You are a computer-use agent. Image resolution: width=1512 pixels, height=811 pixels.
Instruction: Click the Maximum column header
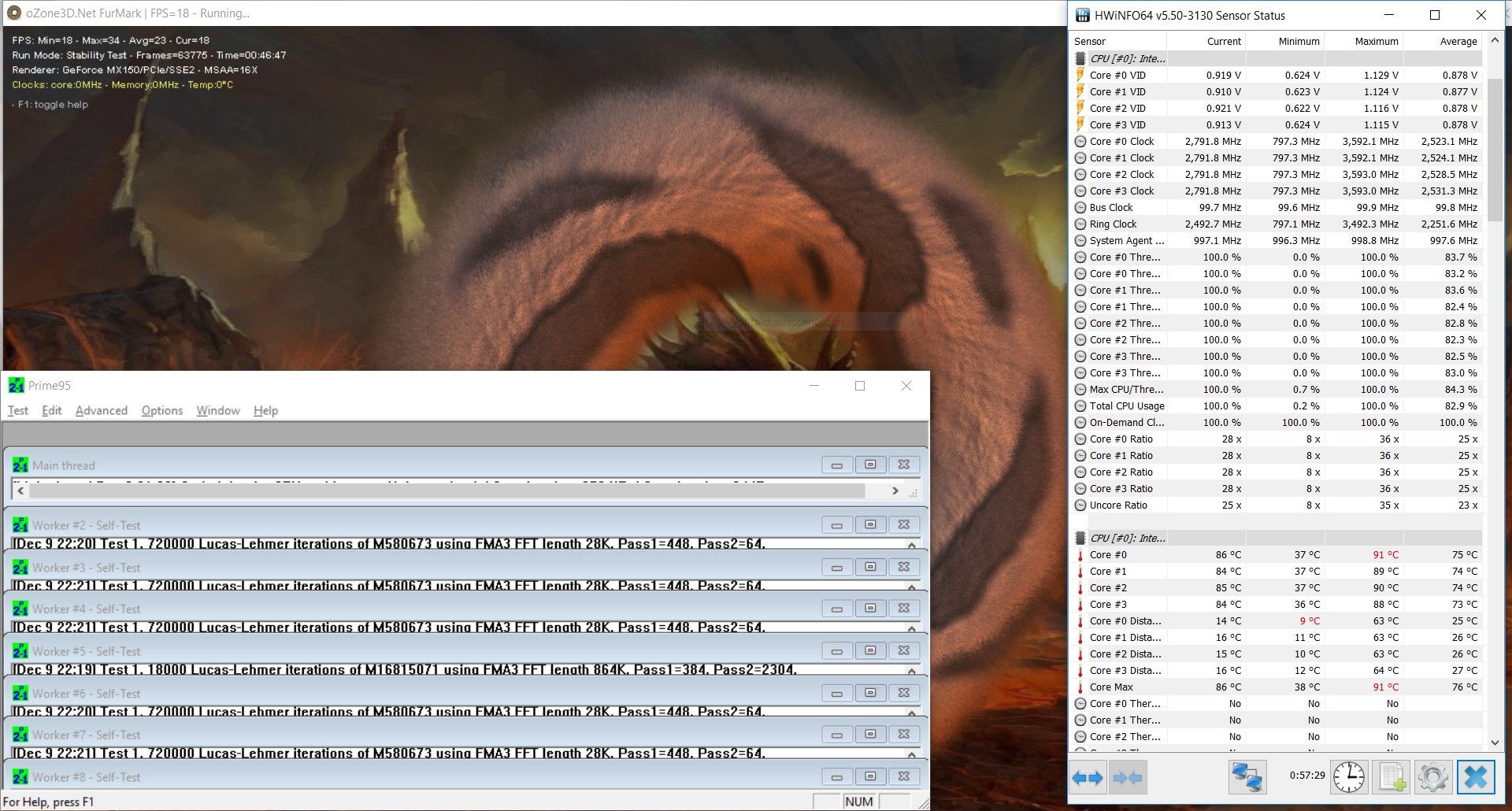[1364, 42]
